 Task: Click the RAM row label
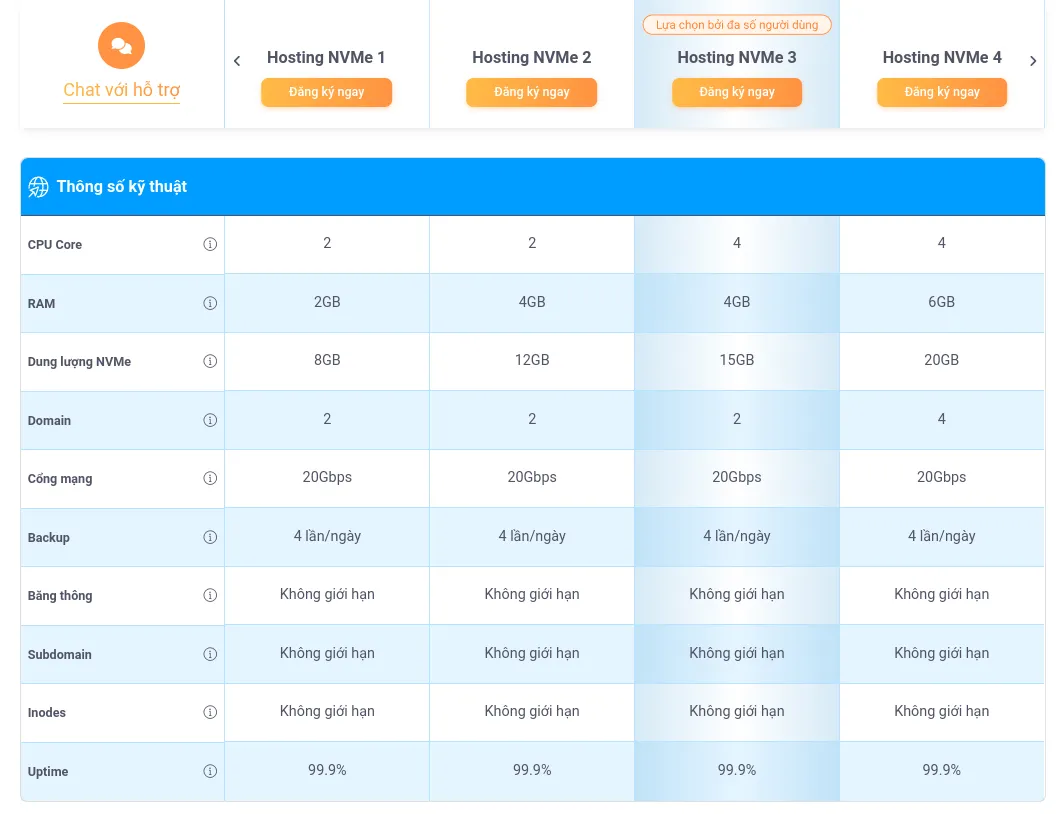[x=41, y=304]
